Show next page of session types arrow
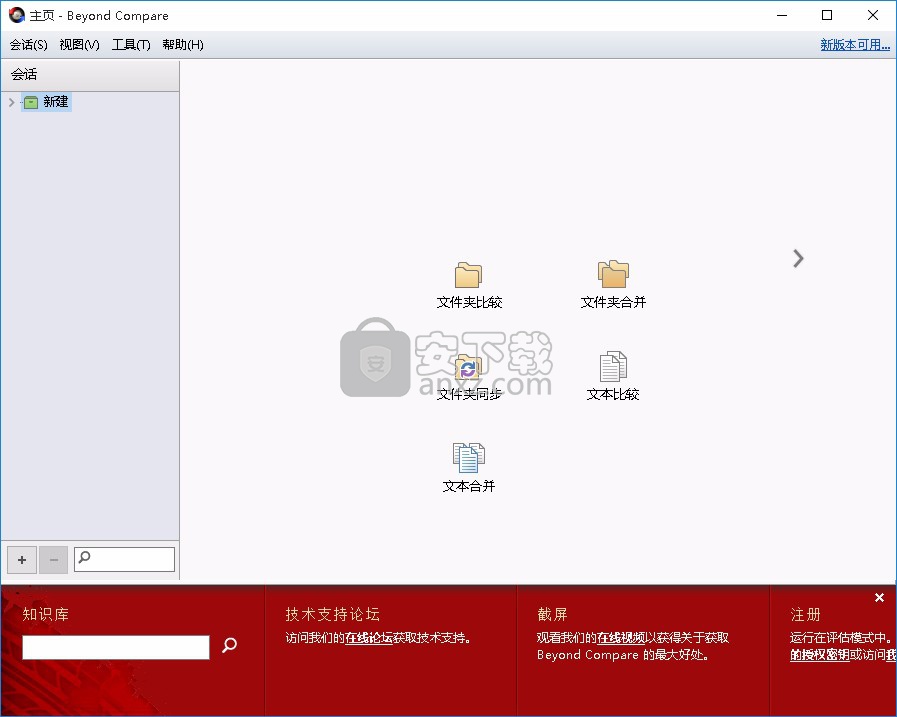 (798, 259)
